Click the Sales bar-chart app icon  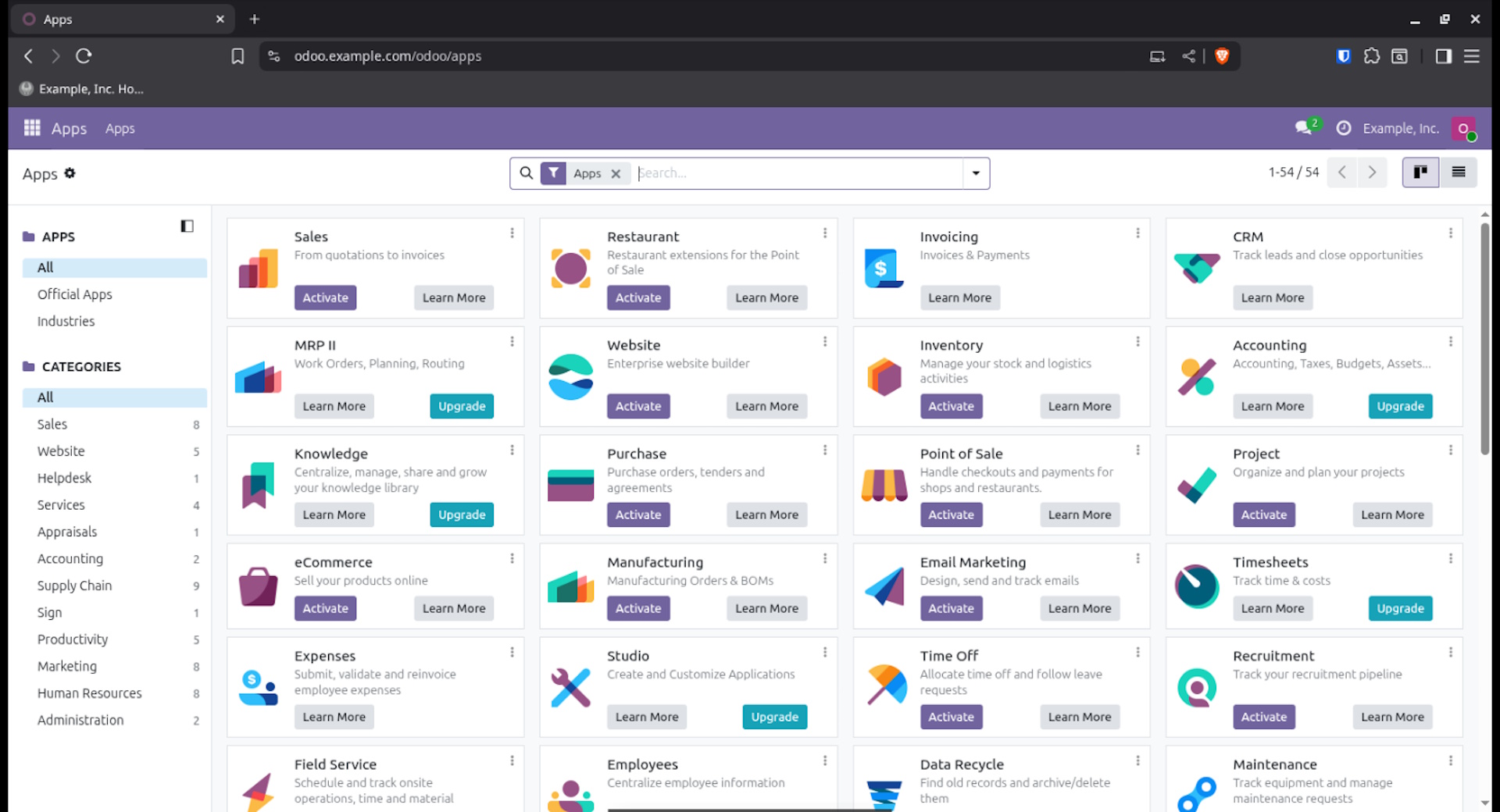(x=258, y=268)
